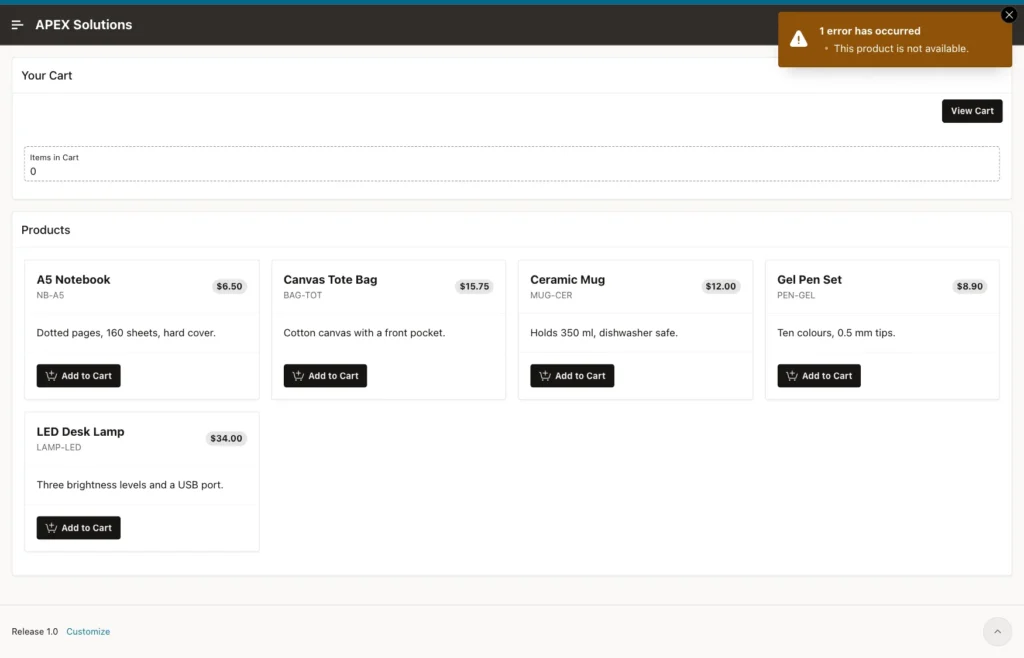Close the error notification

pos(1008,14)
